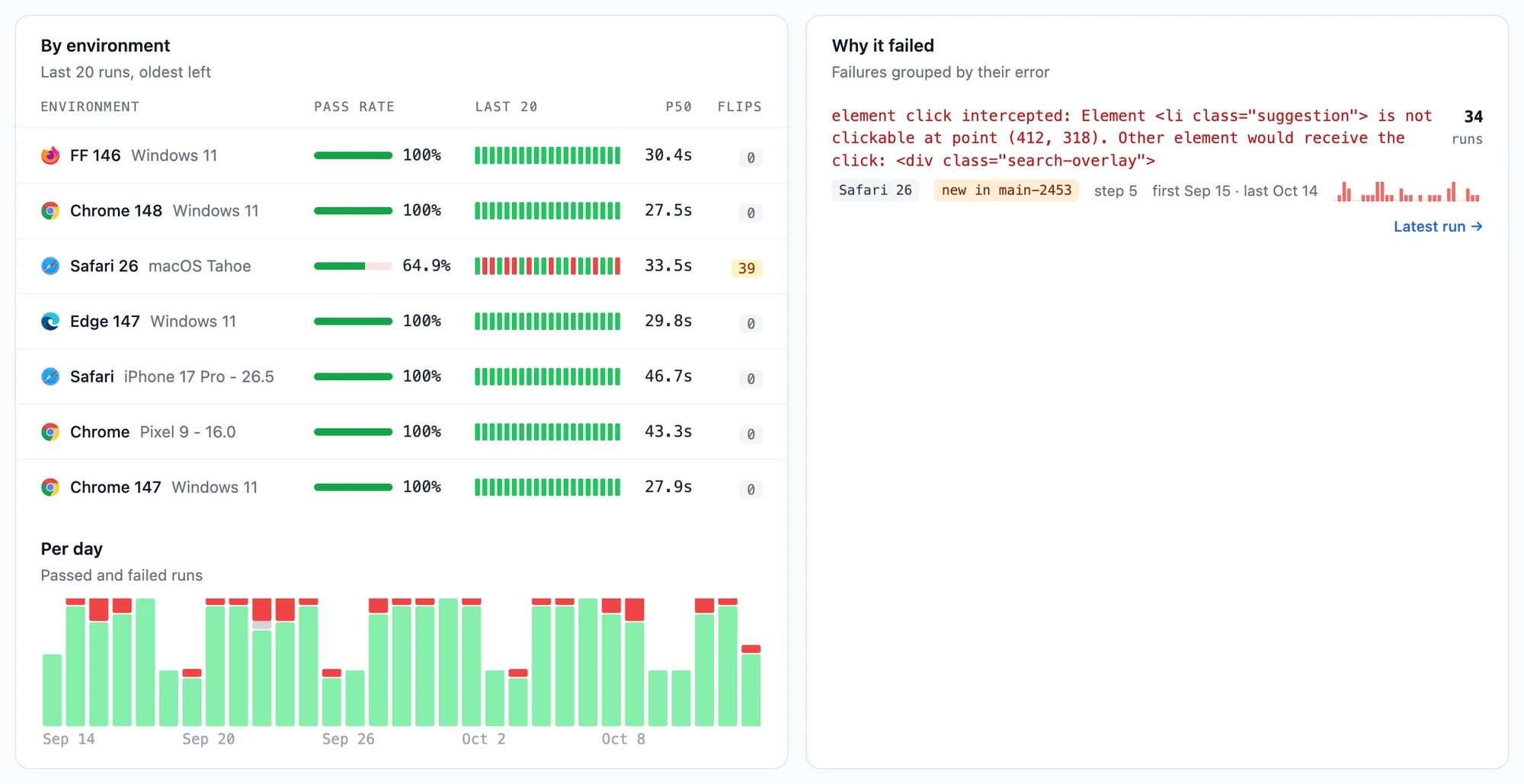The width and height of the screenshot is (1524, 784).
Task: Click the Oct 8 axis label
Action: pyautogui.click(x=623, y=739)
